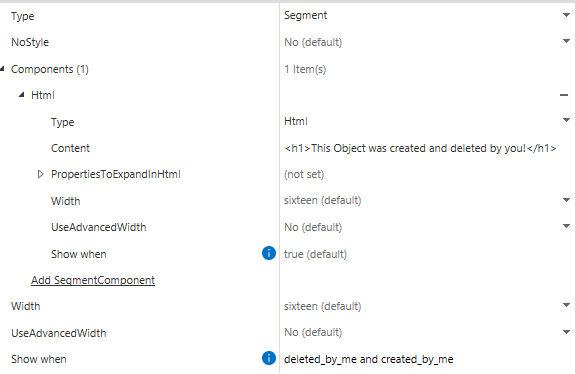575x374 pixels.
Task: Open segment Width dropdown arrow
Action: 566,305
